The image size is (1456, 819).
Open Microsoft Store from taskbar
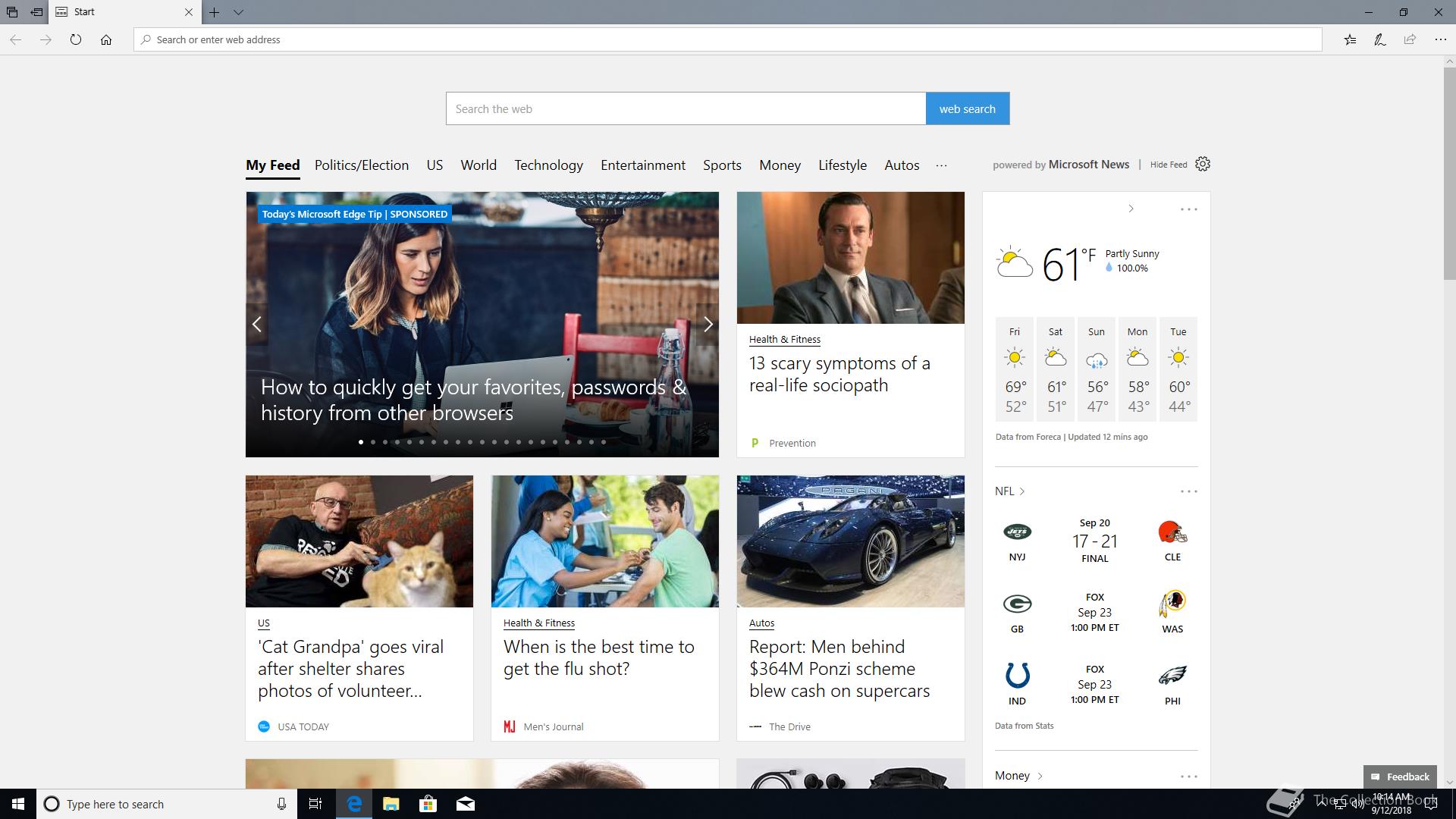(x=428, y=804)
